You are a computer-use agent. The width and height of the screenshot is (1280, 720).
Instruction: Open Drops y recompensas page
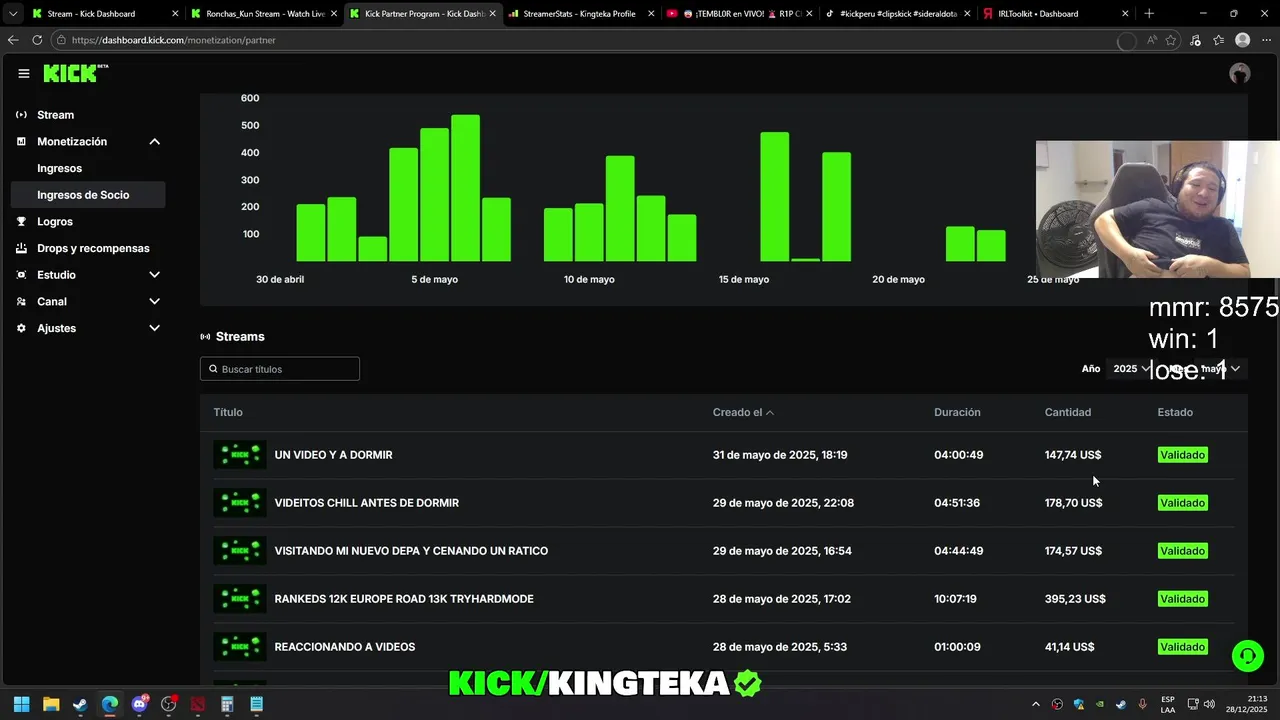tap(93, 248)
